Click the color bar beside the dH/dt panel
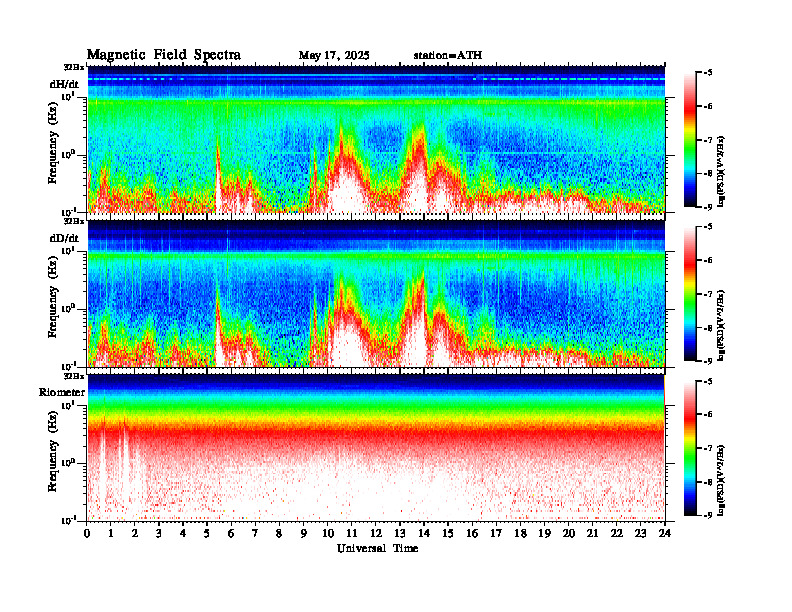 point(690,139)
